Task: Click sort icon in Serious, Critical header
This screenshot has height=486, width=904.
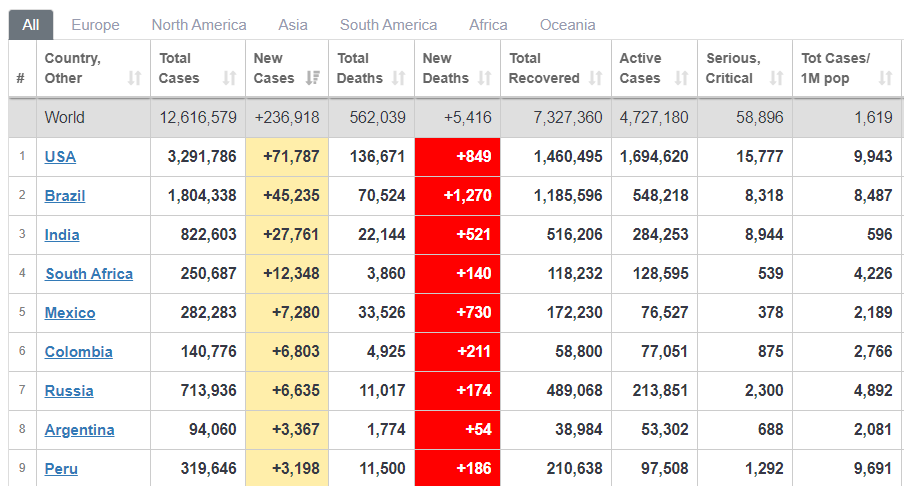Action: pyautogui.click(x=776, y=78)
